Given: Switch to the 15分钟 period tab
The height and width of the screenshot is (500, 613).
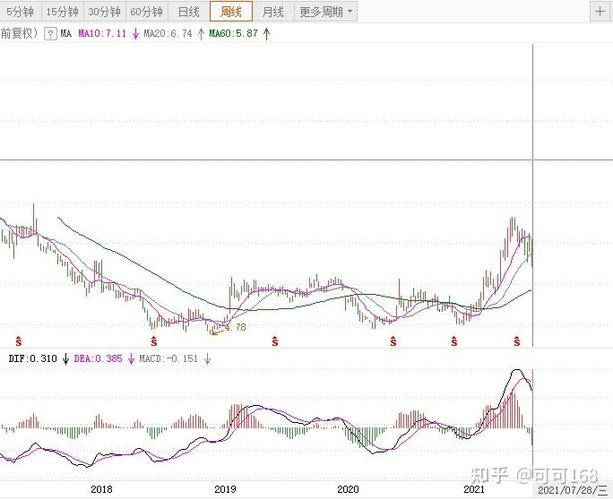Looking at the screenshot, I should pyautogui.click(x=62, y=12).
